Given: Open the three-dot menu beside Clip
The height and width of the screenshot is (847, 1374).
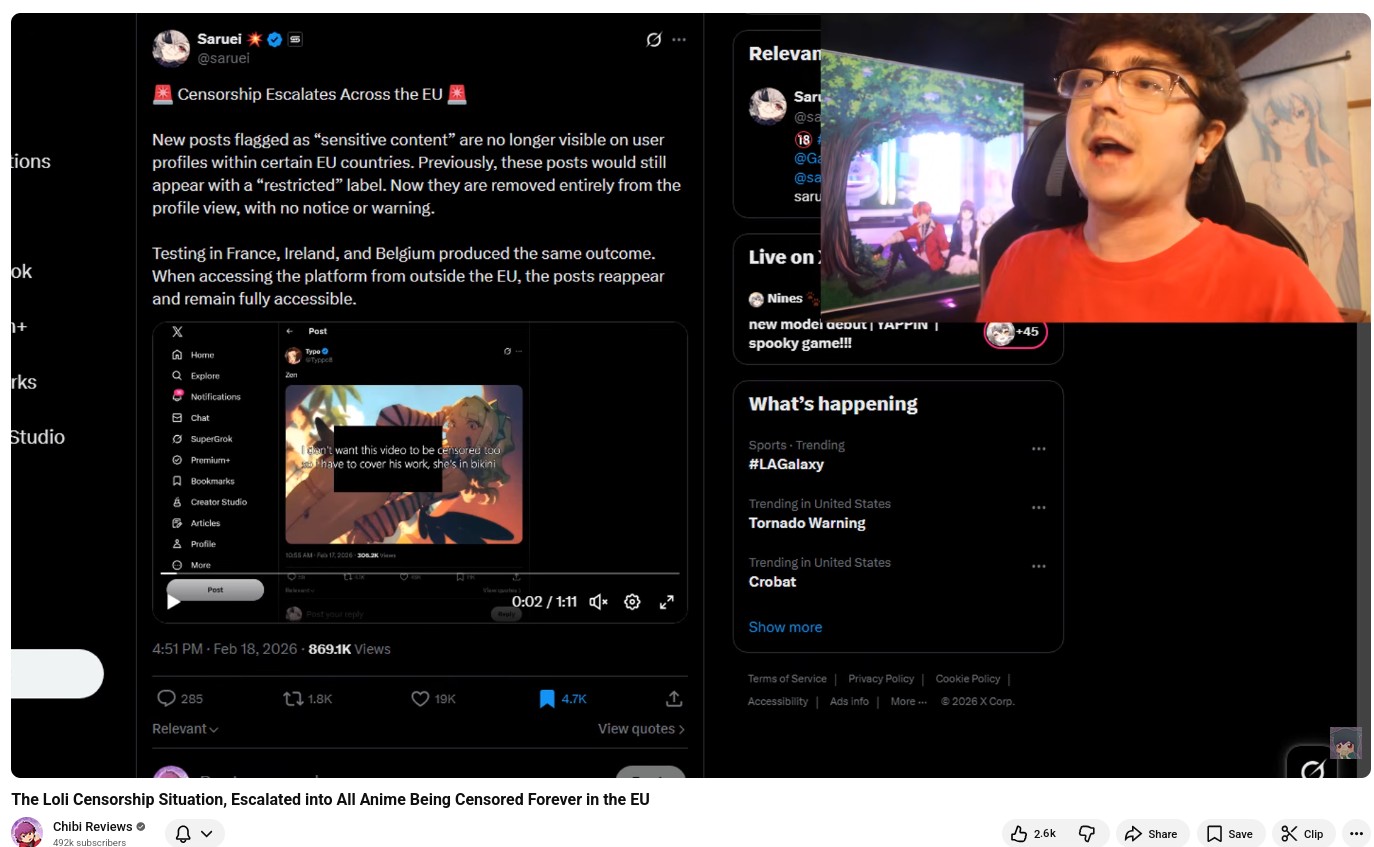Looking at the screenshot, I should pos(1356,833).
